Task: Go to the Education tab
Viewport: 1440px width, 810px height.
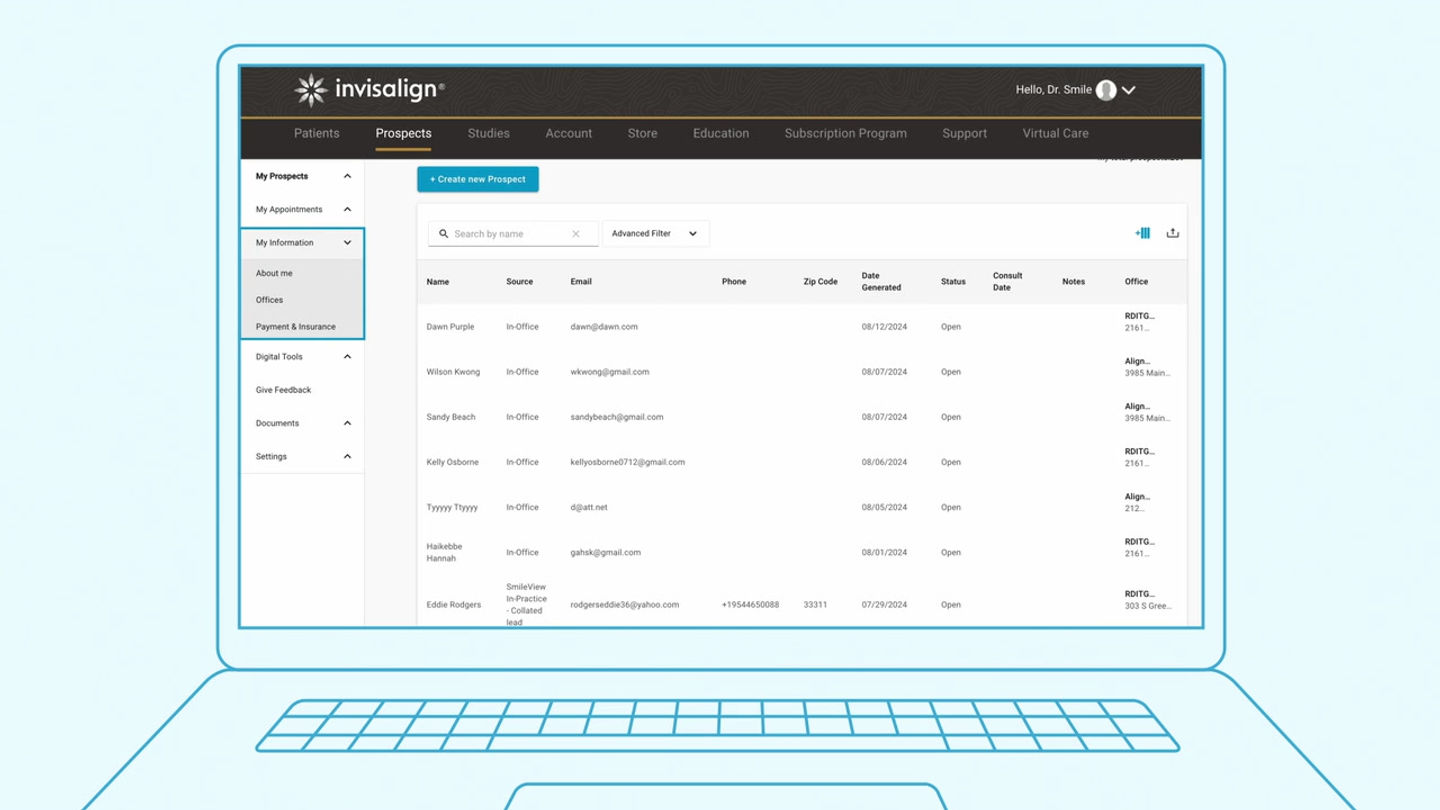Action: [x=721, y=133]
